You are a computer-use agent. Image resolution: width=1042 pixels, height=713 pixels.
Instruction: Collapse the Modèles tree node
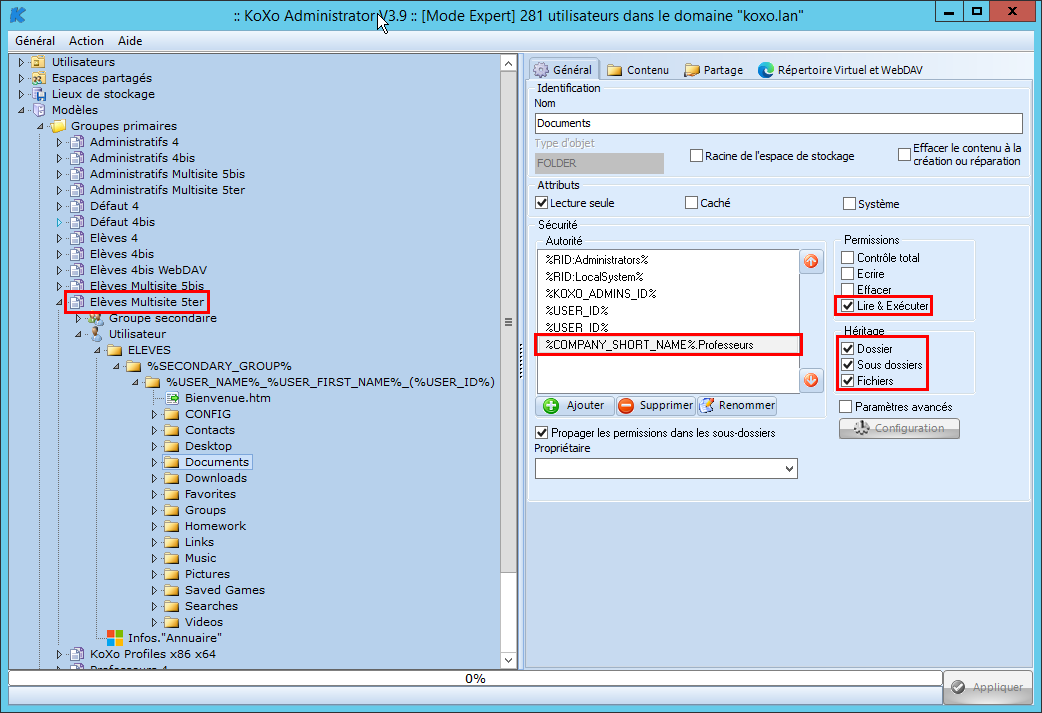pyautogui.click(x=21, y=110)
